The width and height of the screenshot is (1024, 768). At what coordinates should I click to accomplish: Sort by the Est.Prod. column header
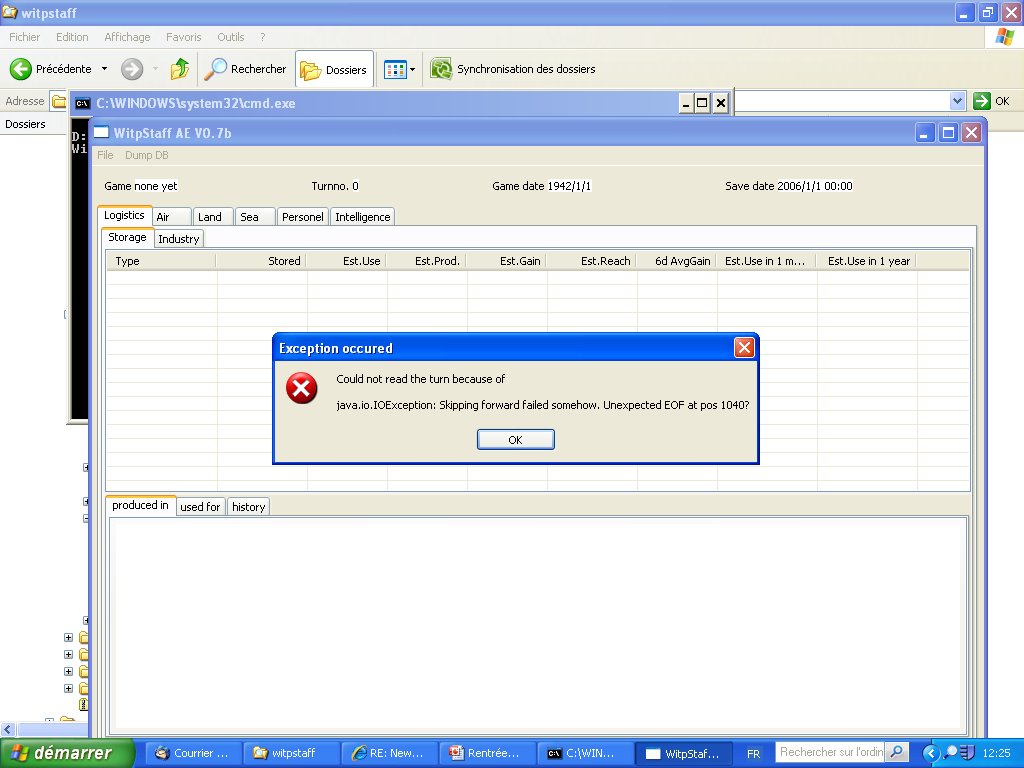[x=426, y=261]
